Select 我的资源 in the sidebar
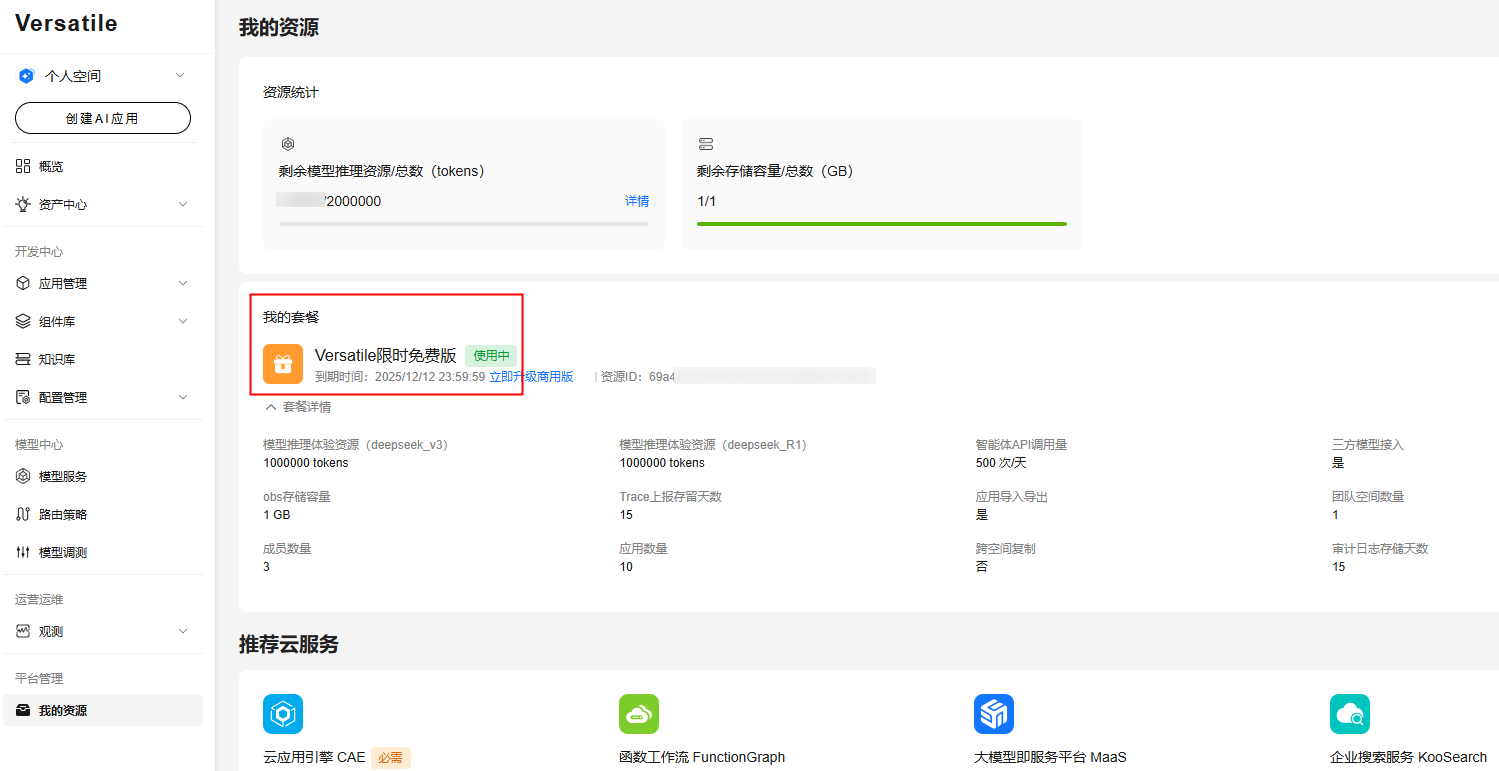1499x771 pixels. [x=102, y=710]
